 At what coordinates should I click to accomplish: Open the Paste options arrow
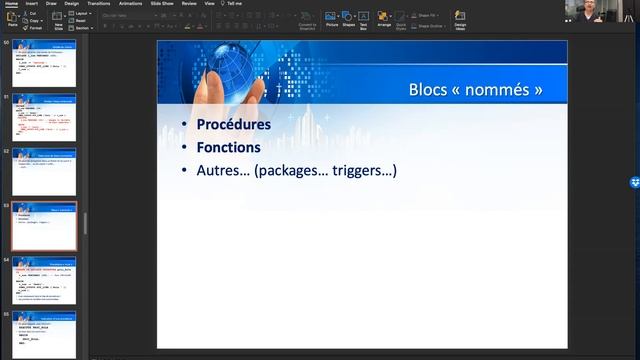19,16
